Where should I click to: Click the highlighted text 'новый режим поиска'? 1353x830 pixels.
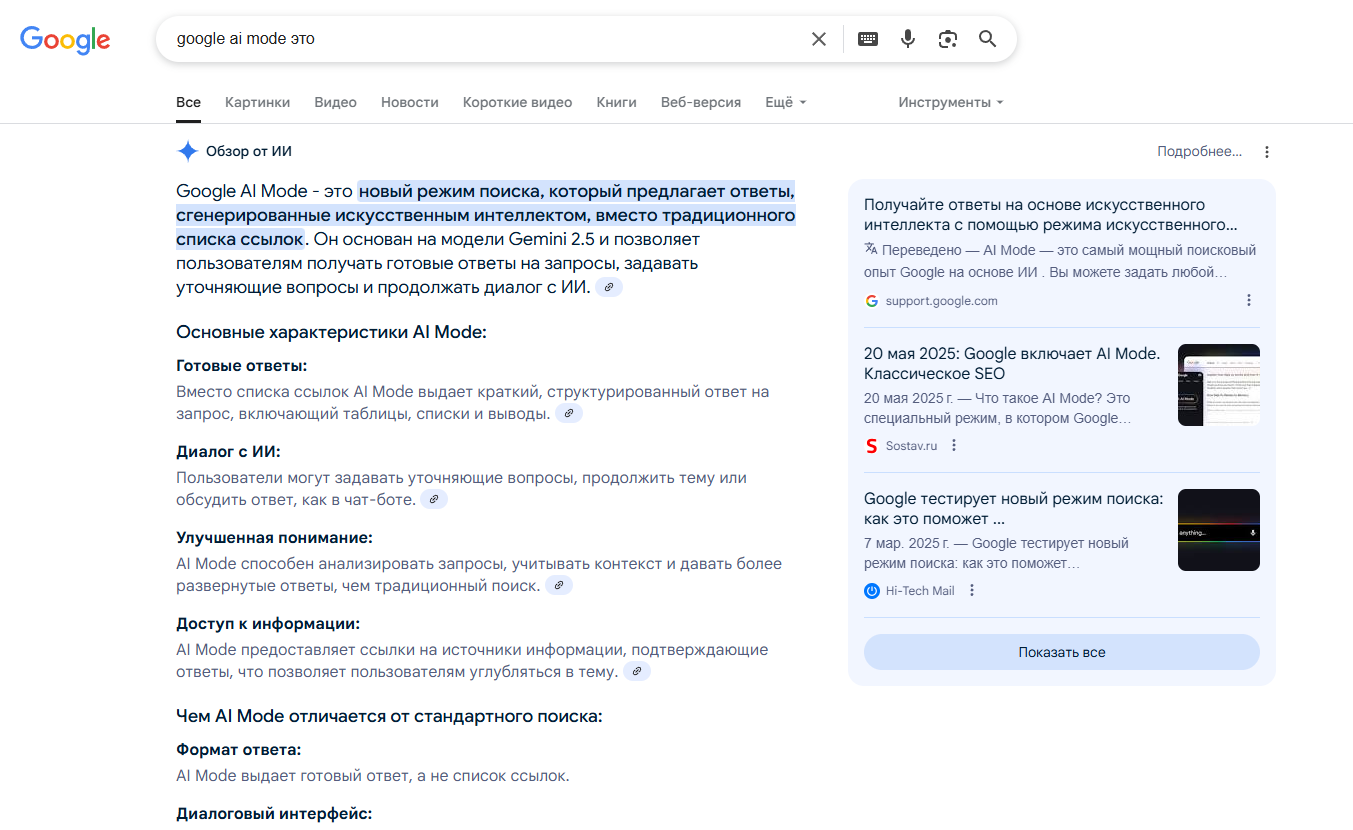click(x=451, y=191)
